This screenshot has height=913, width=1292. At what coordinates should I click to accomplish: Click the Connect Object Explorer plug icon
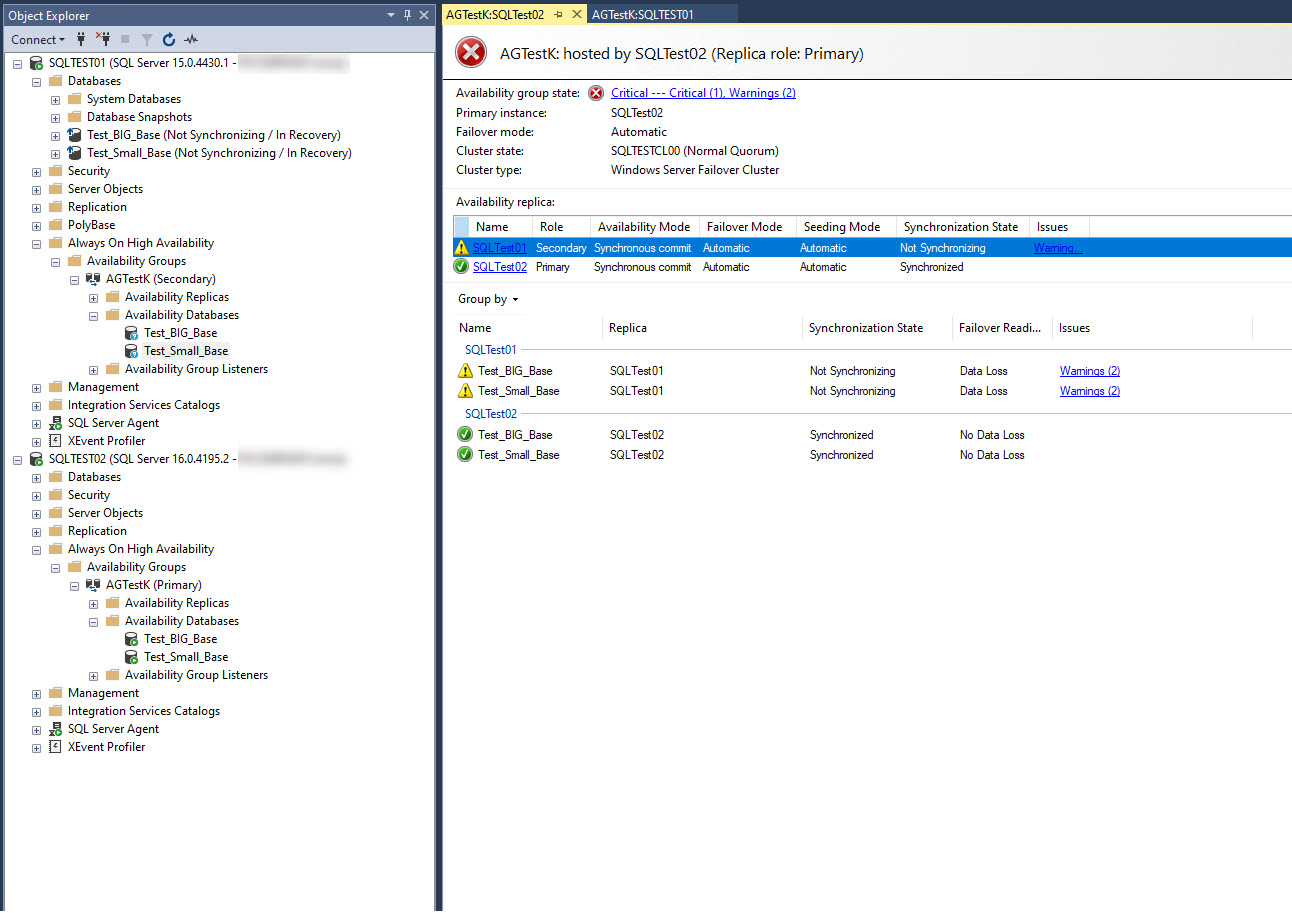tap(81, 39)
